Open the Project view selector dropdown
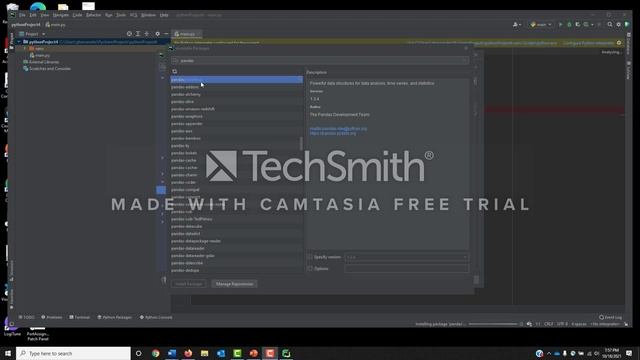Viewport: 640px width, 360px height. pos(32,34)
